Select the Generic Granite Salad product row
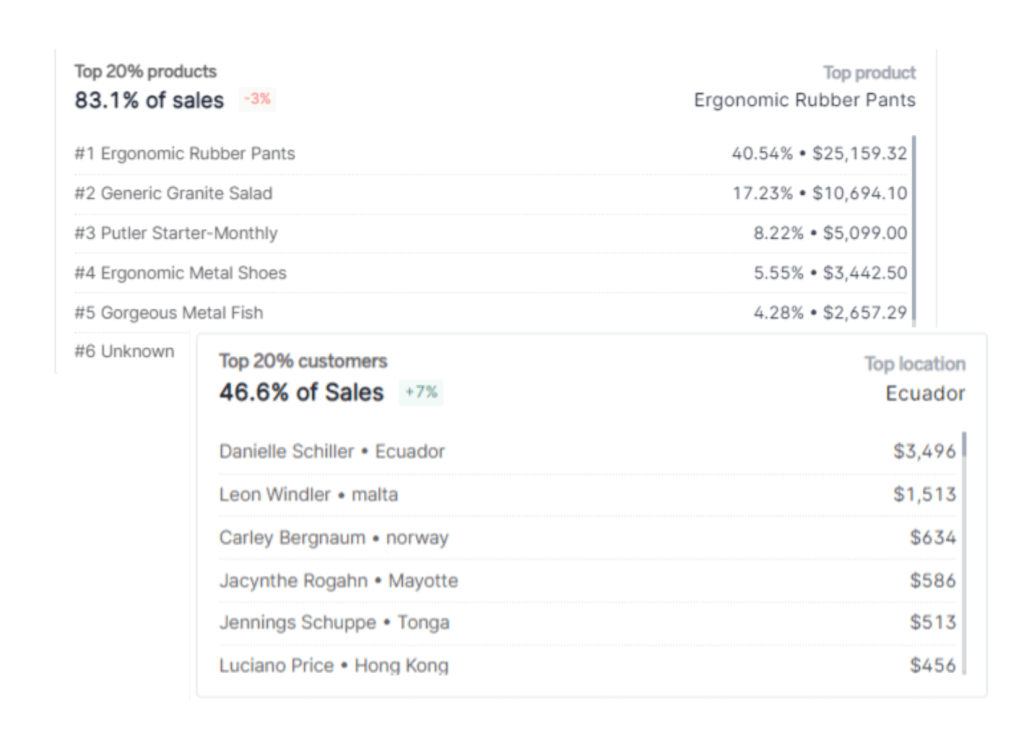1024x738 pixels. tap(173, 193)
